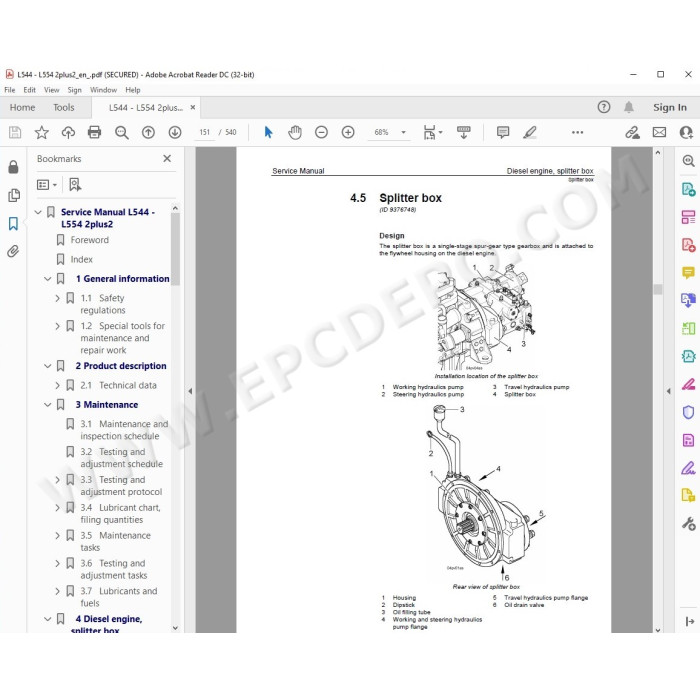Open the Help menu
The height and width of the screenshot is (700, 700).
(133, 90)
